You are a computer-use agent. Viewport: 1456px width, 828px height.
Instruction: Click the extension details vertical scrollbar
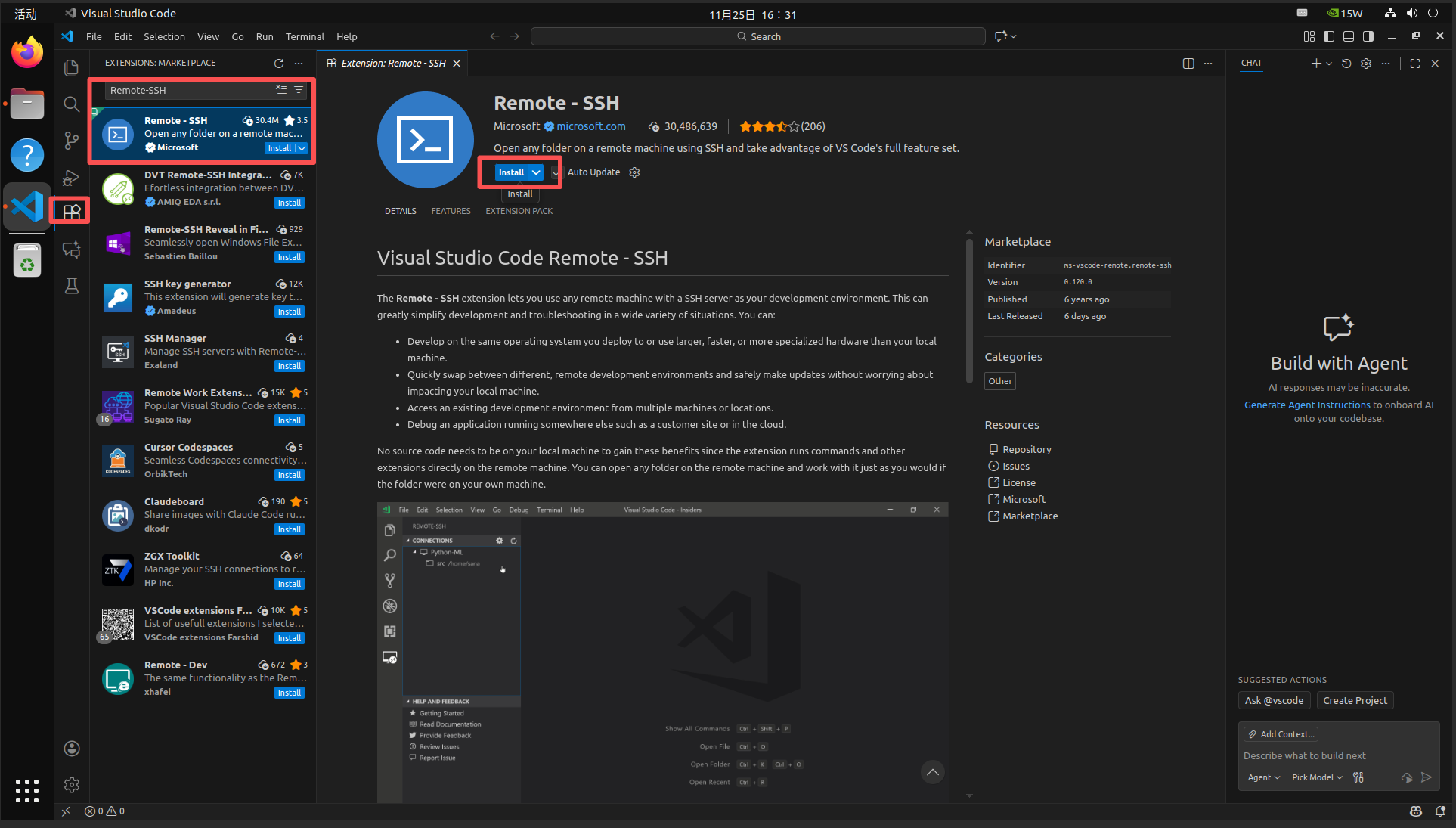(x=969, y=312)
